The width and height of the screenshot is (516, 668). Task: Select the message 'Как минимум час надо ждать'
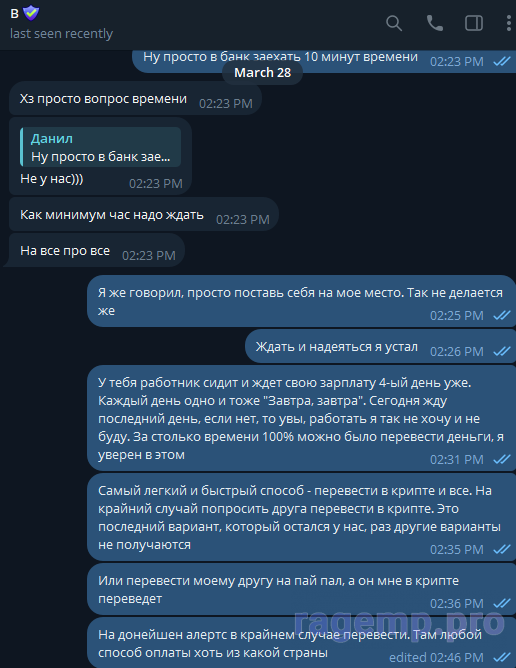144,214
